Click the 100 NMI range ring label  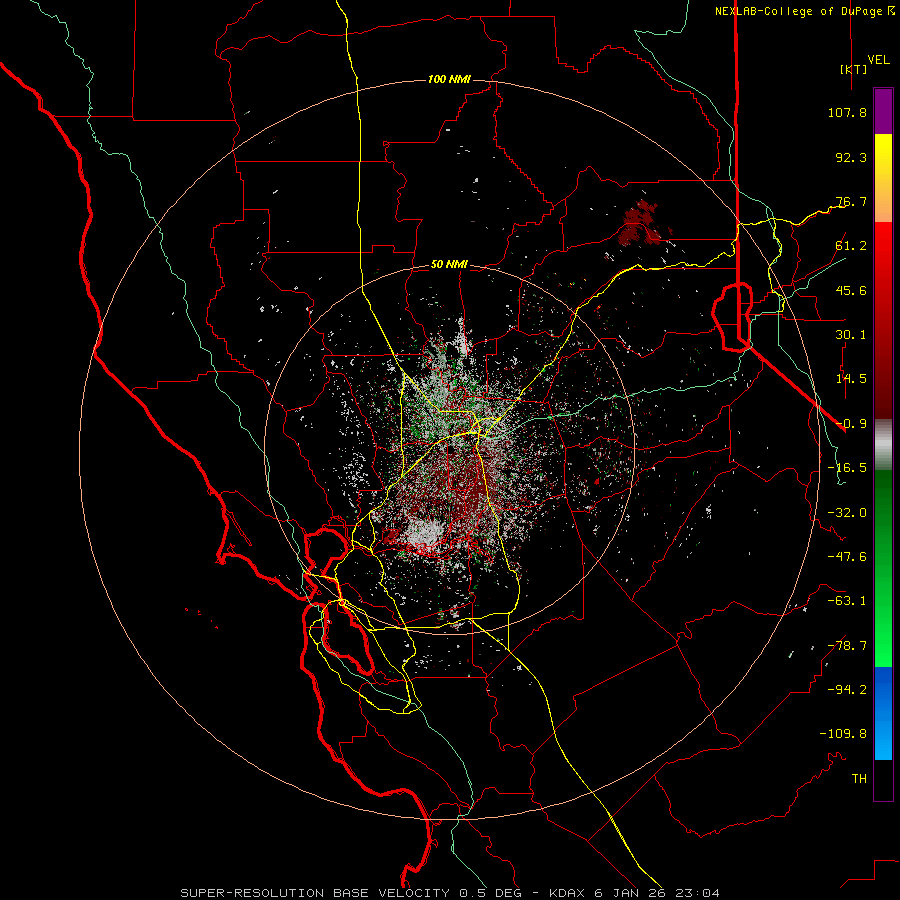(x=449, y=79)
